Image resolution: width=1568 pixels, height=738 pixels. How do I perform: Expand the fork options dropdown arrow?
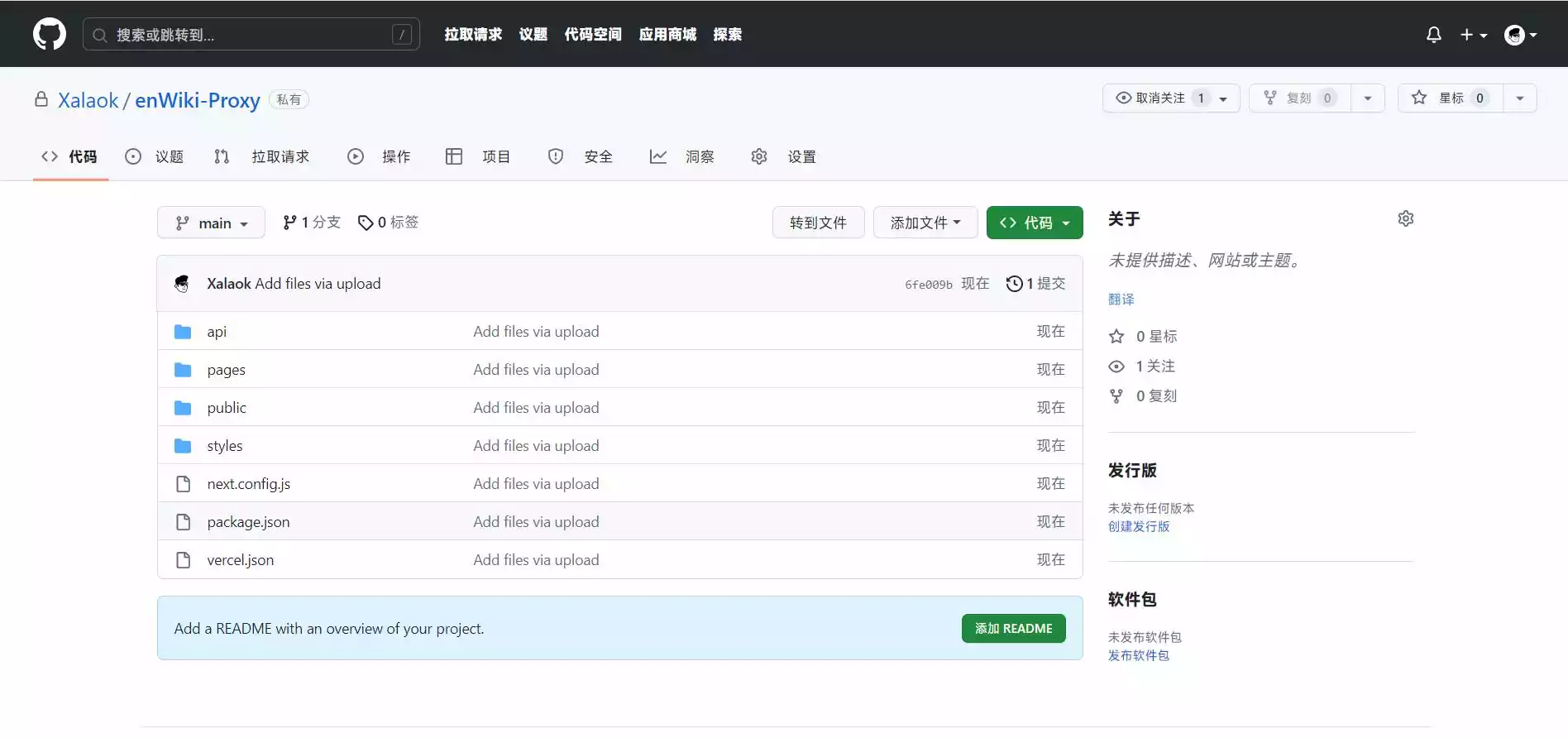(x=1368, y=98)
